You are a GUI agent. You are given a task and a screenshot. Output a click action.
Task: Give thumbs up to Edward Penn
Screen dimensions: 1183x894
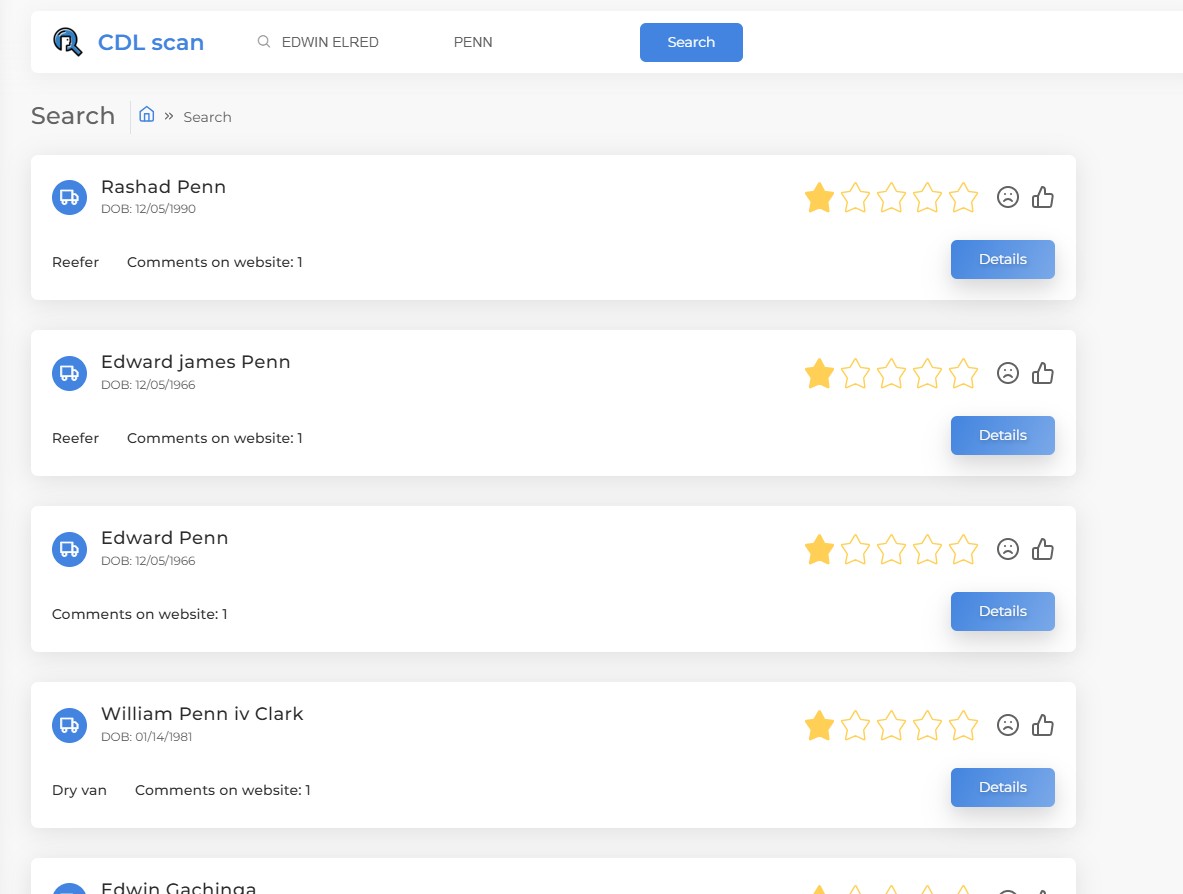pyautogui.click(x=1043, y=548)
